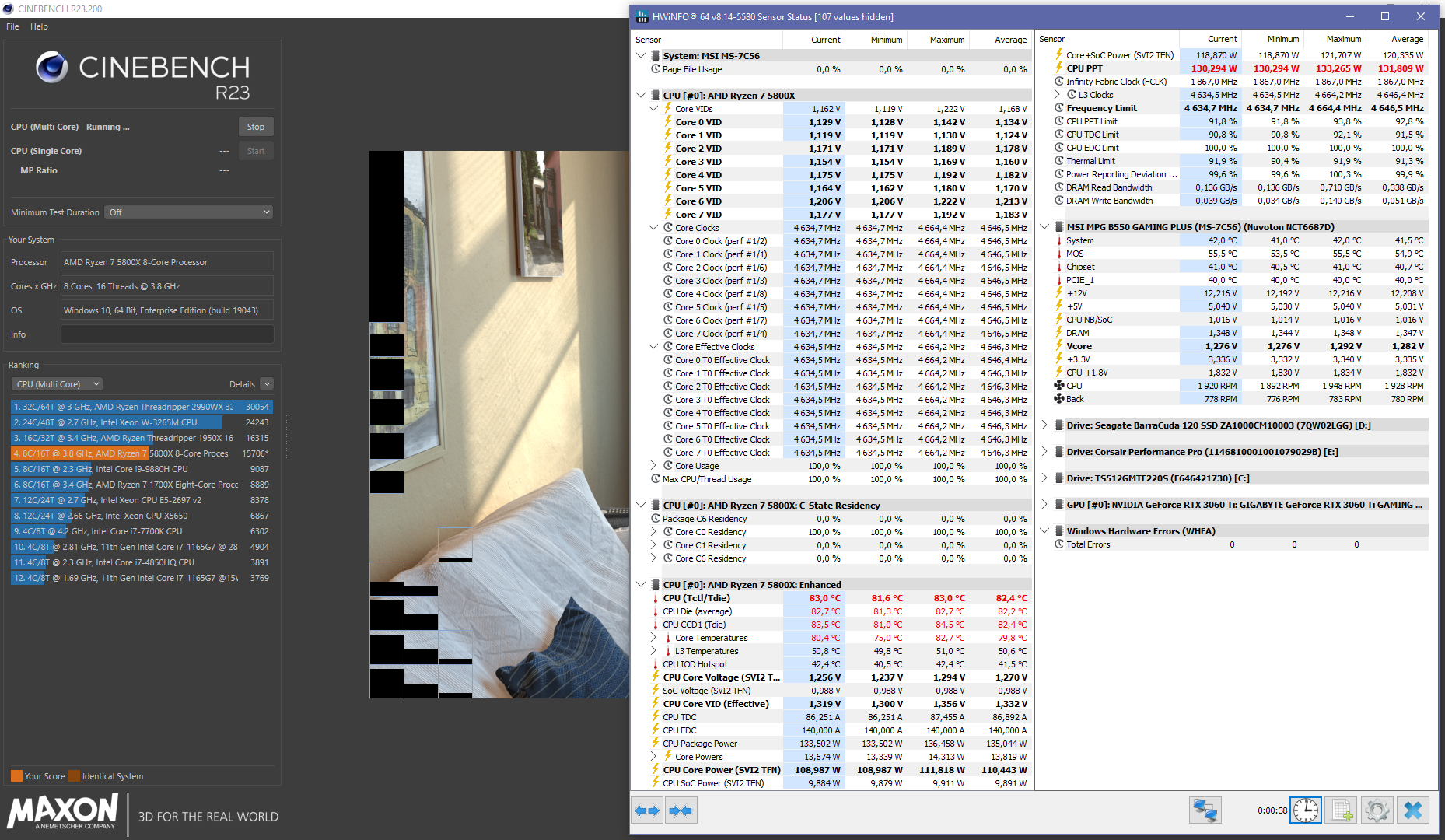Viewport: 1445px width, 840px height.
Task: Expand the Core Powers node
Action: [653, 757]
